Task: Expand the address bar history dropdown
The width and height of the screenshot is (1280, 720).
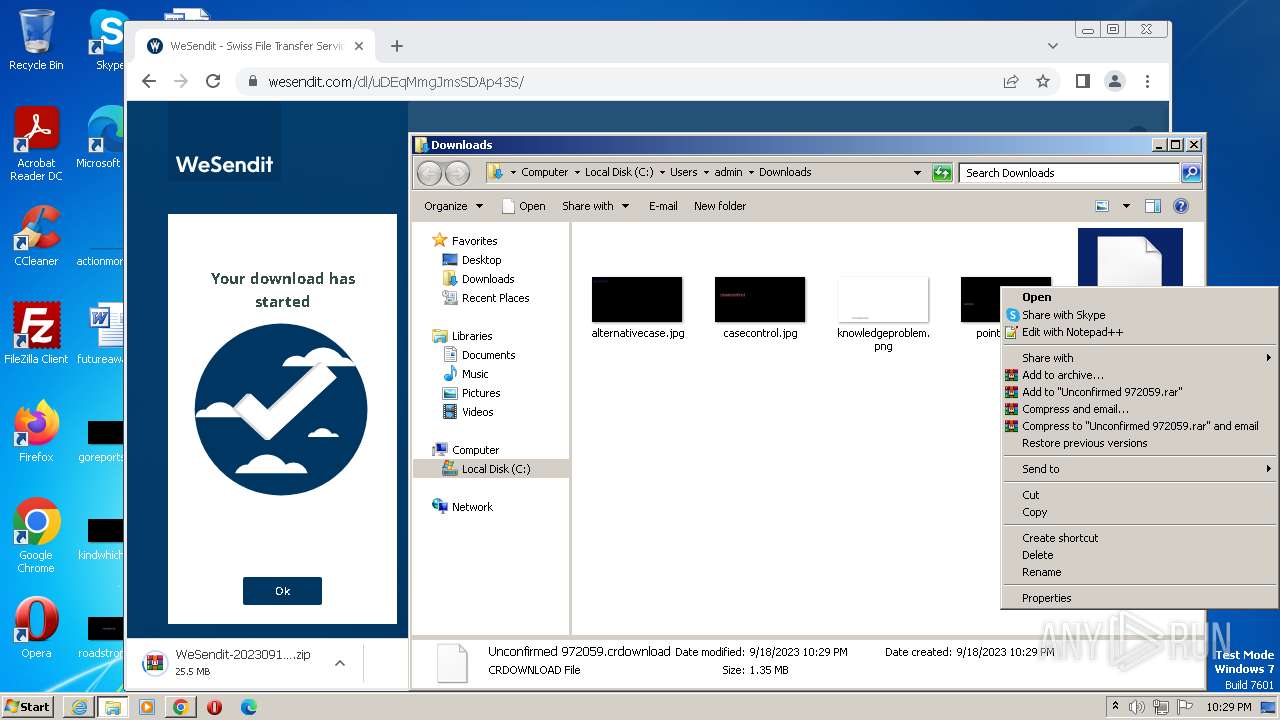Action: [x=917, y=173]
